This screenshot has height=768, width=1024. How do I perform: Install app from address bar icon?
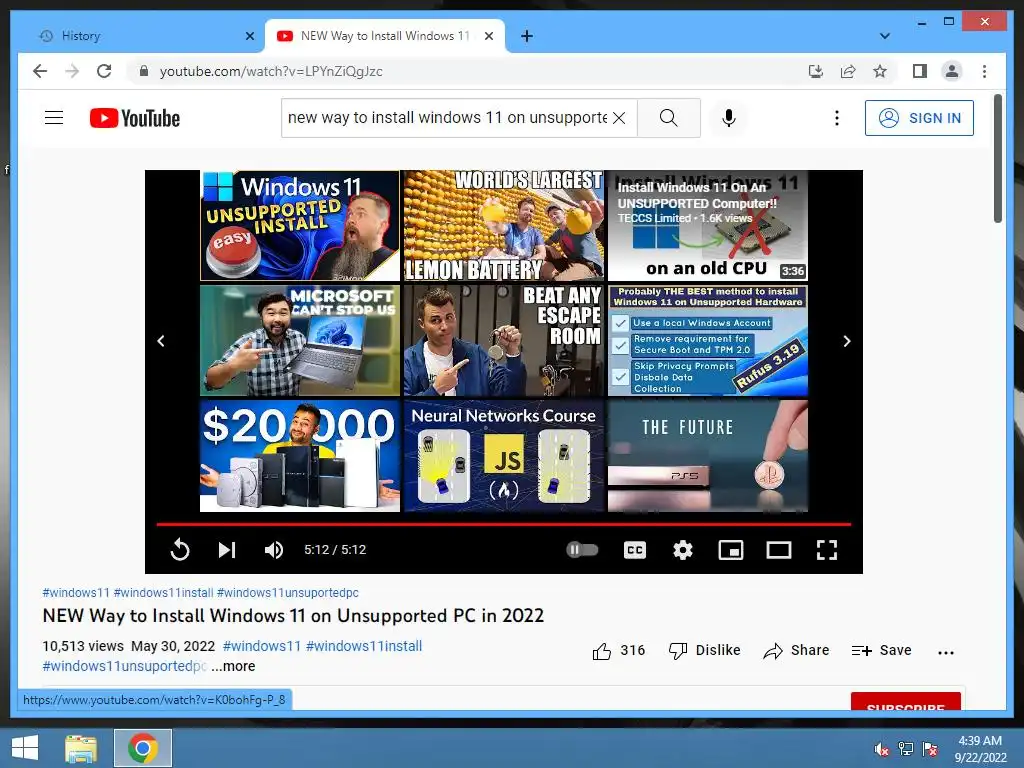(816, 71)
